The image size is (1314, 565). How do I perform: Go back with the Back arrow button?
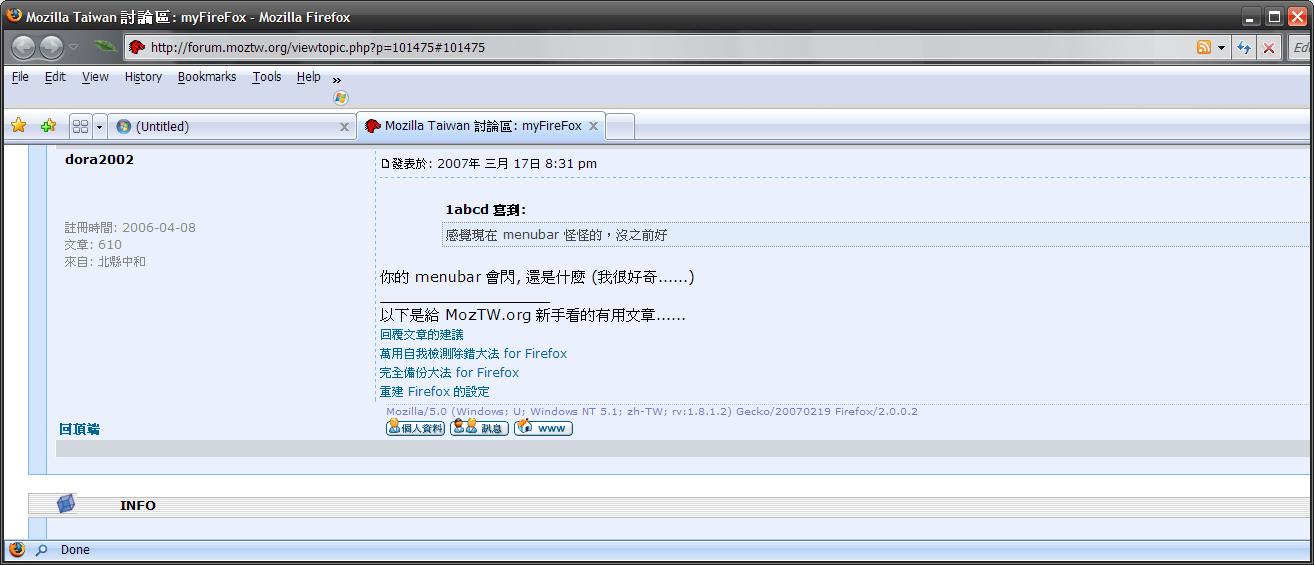click(24, 47)
